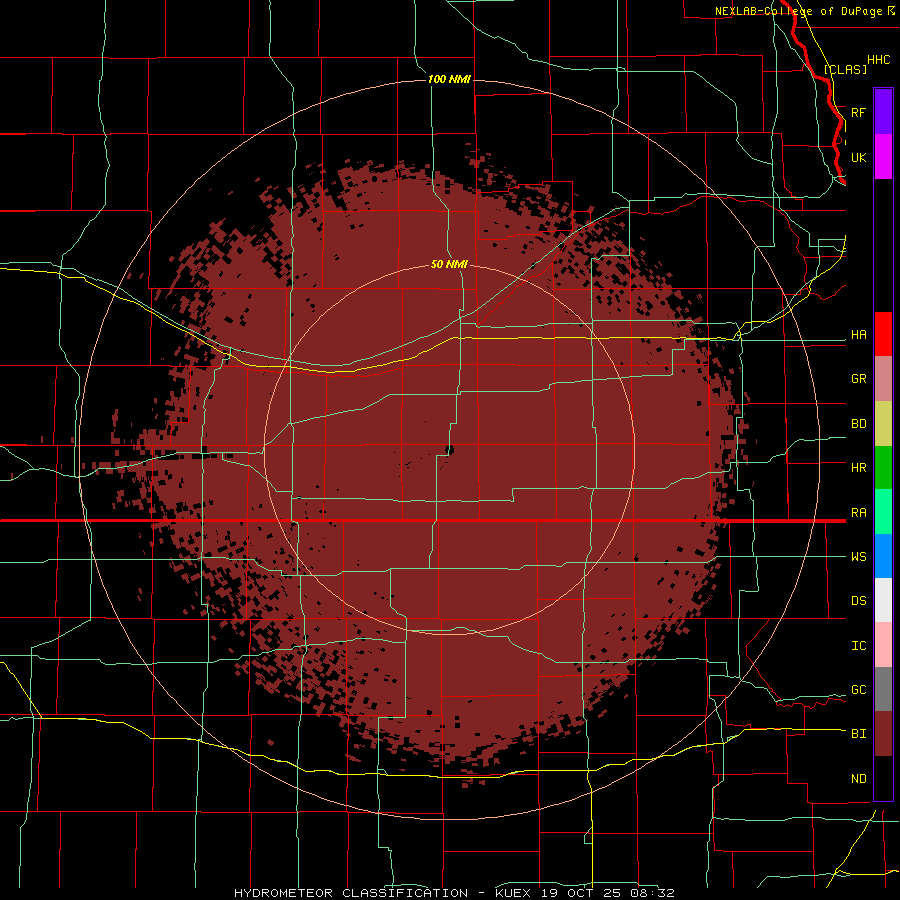Image resolution: width=900 pixels, height=900 pixels.
Task: Click the HR legend label
Action: click(858, 468)
